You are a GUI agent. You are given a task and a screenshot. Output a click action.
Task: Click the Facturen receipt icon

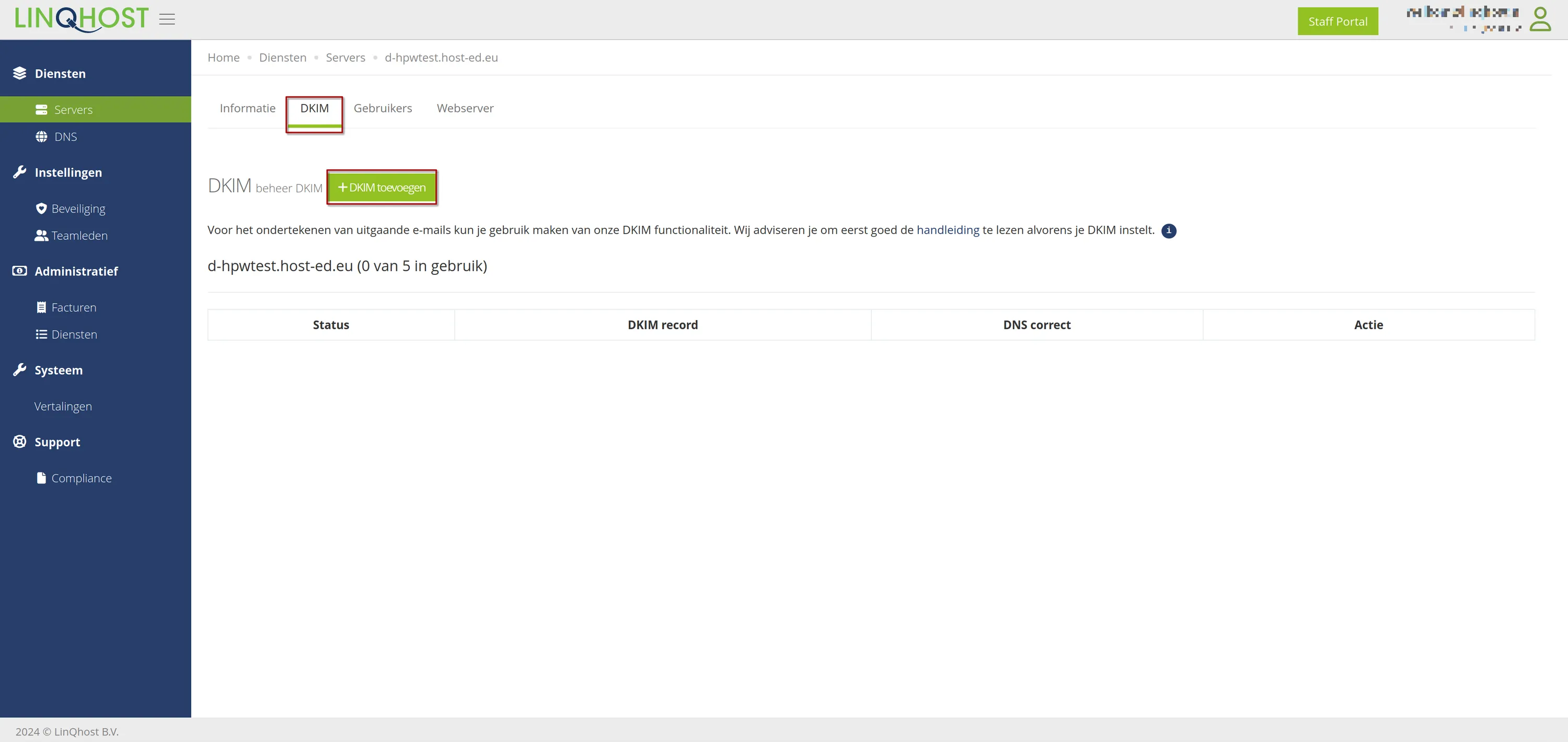[x=41, y=307]
